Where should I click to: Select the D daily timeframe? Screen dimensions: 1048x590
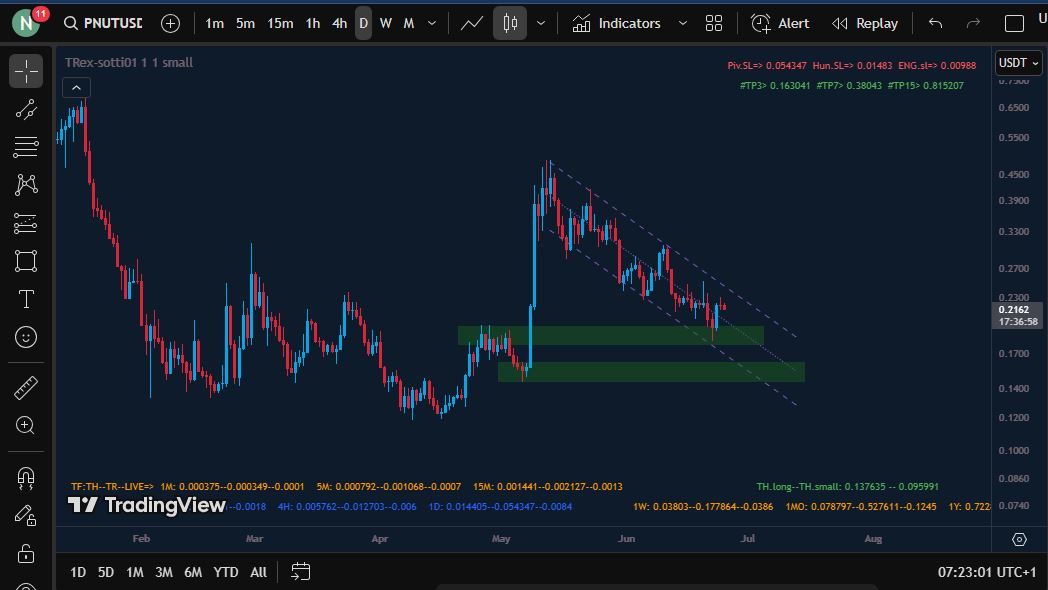(x=363, y=23)
